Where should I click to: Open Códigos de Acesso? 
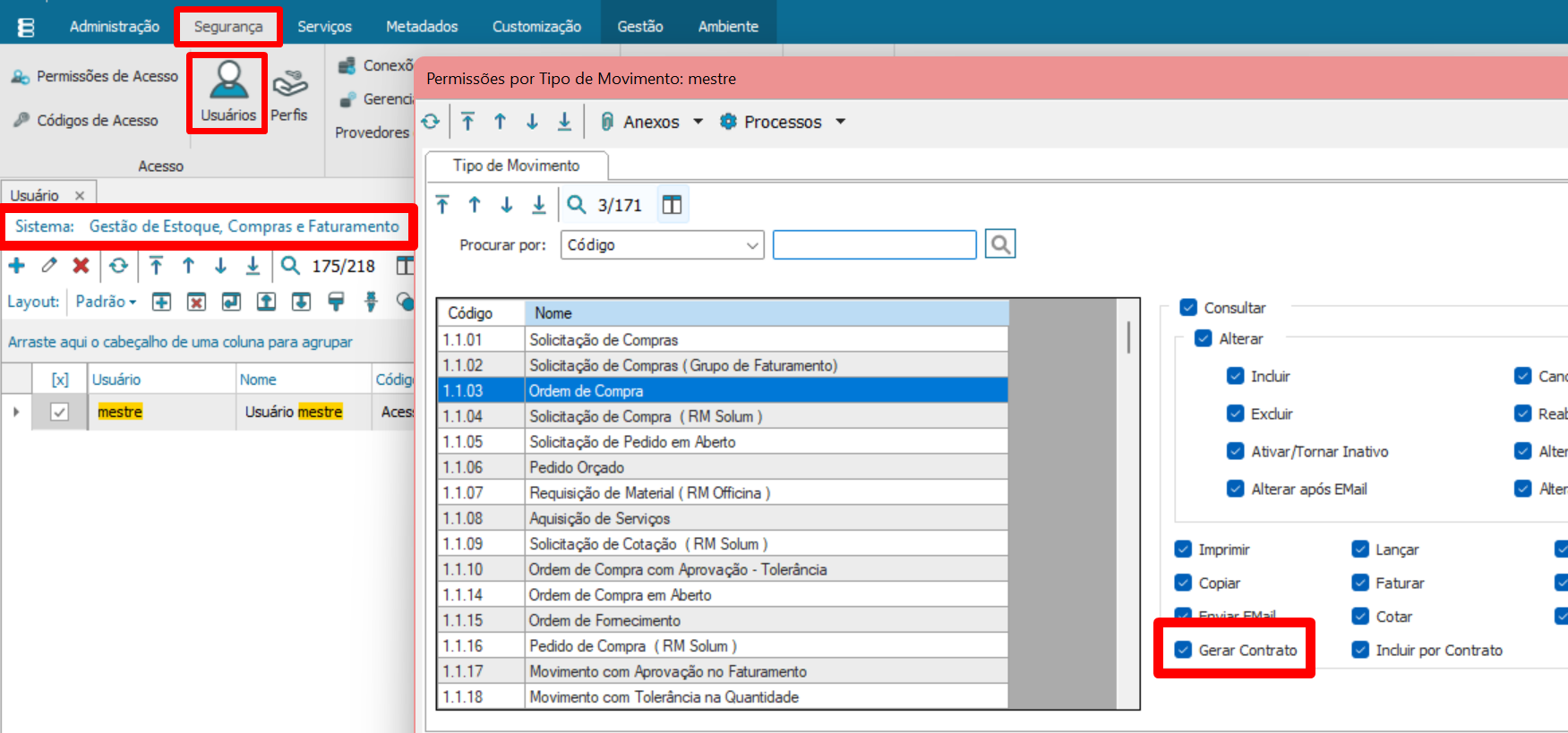coord(85,120)
